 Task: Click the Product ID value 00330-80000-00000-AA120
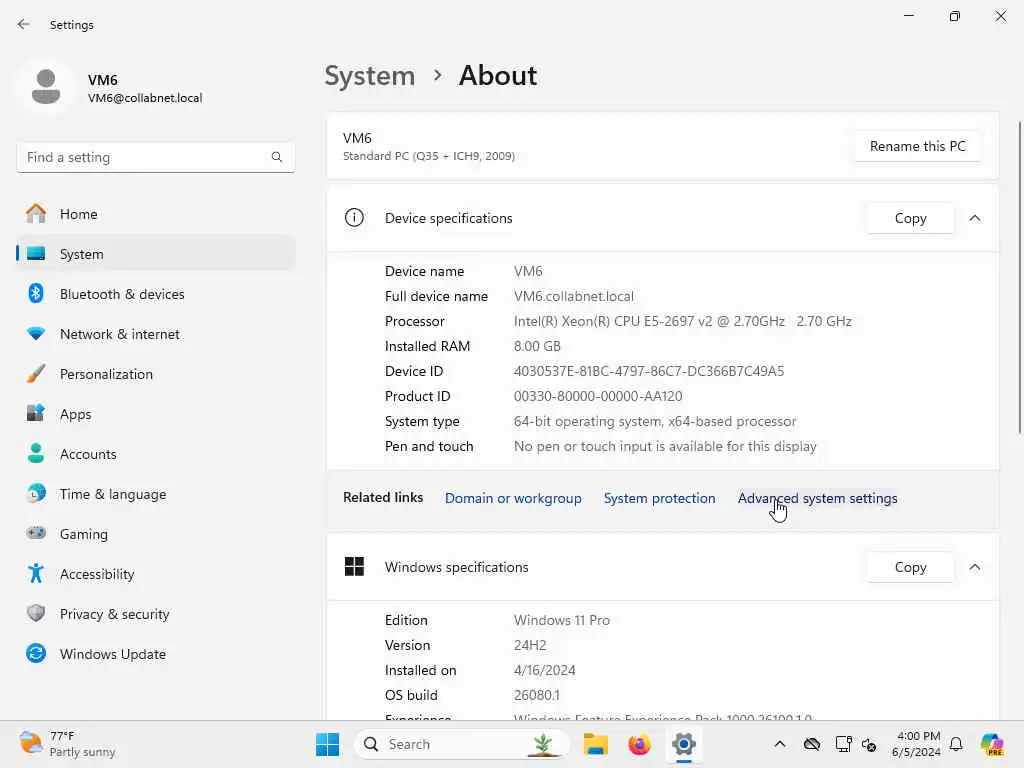click(x=598, y=396)
